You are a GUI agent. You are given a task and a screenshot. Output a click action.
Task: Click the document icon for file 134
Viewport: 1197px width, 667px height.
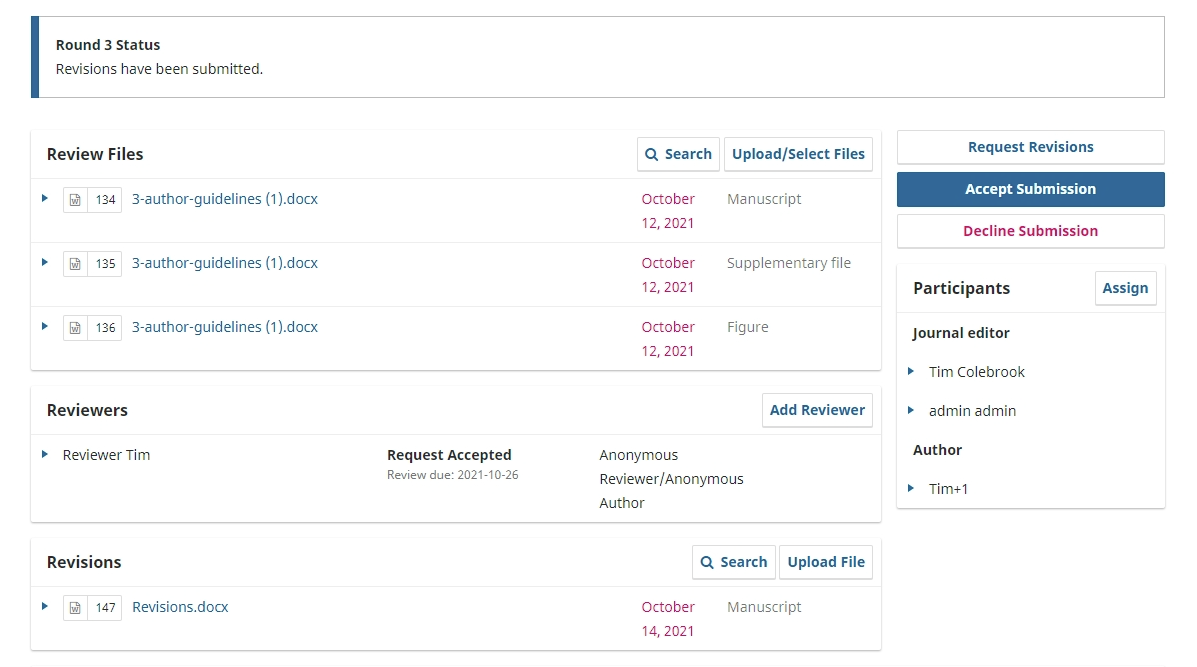(75, 200)
